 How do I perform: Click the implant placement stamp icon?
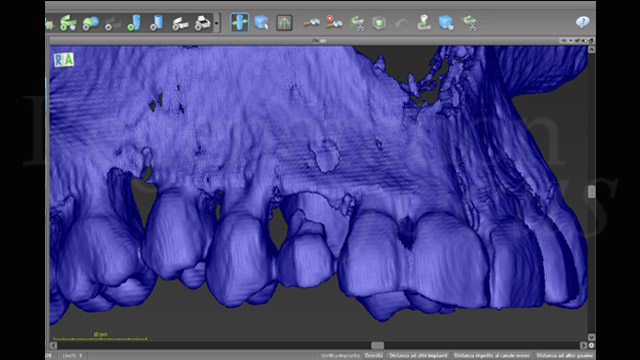click(424, 22)
